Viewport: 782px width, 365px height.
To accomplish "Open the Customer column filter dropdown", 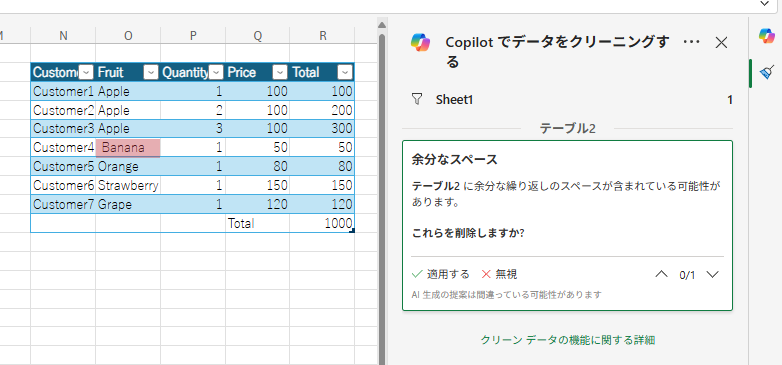I will tap(87, 73).
